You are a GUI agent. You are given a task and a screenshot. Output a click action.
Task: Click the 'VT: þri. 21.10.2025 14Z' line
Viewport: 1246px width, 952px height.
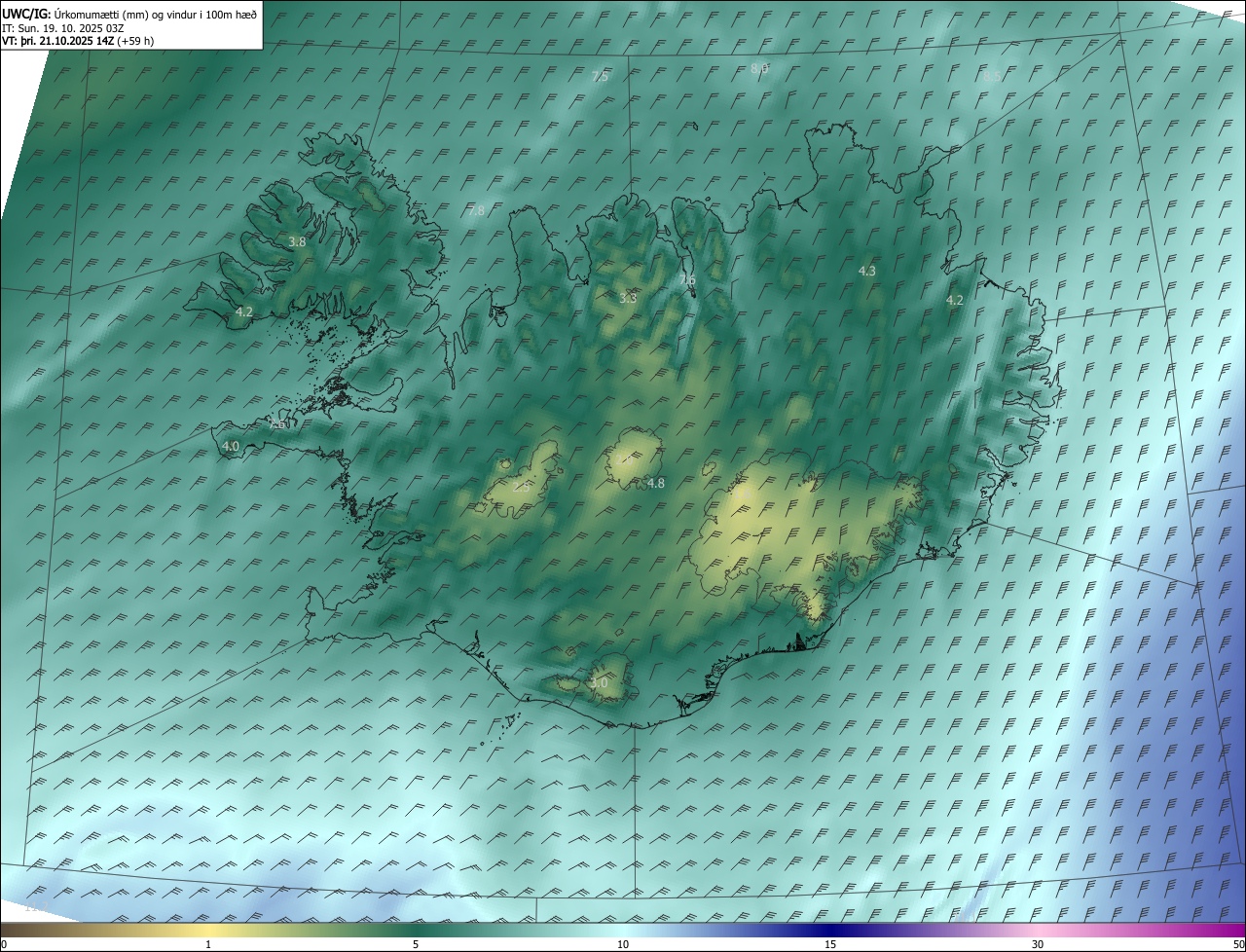pos(58,41)
